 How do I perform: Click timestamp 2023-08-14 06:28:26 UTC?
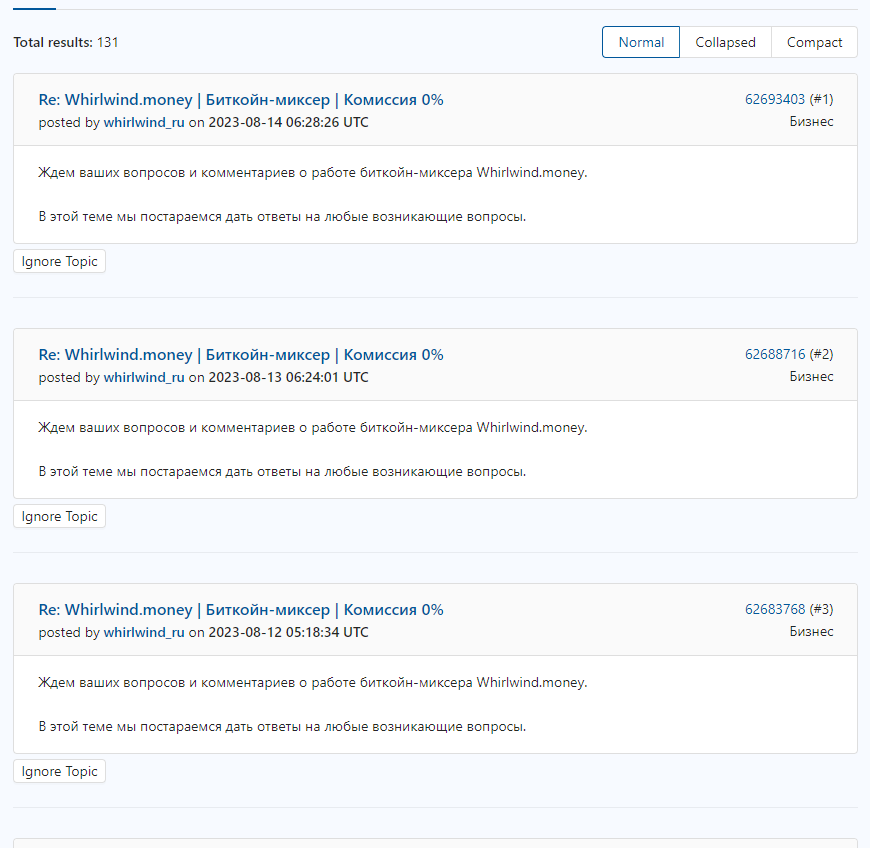point(288,123)
